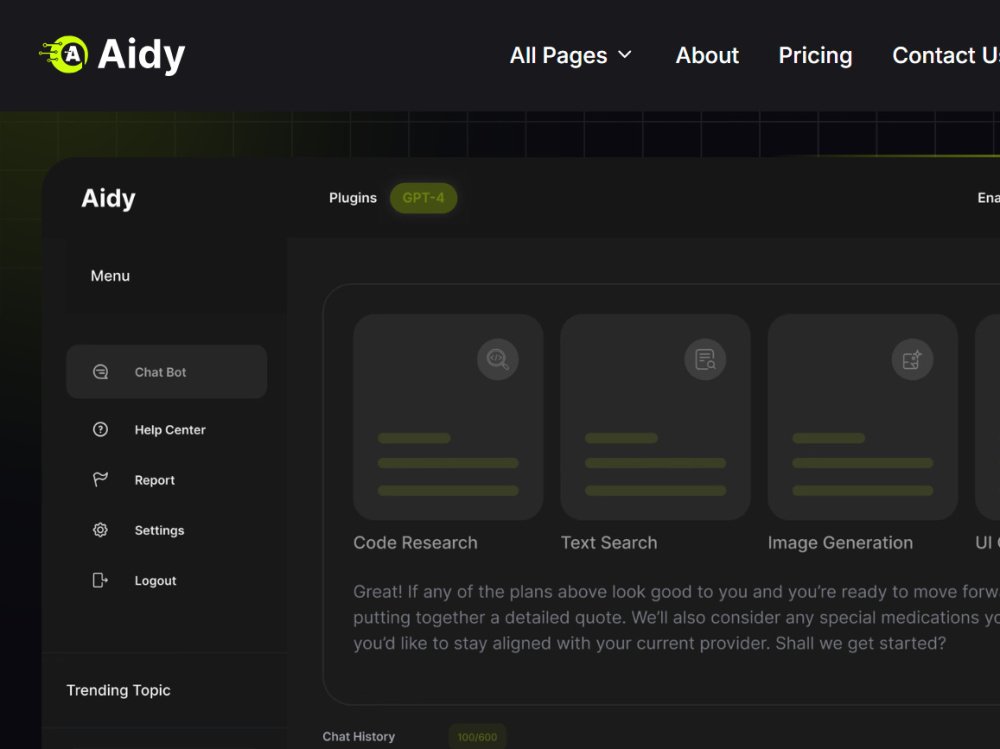
Task: Open the Pricing page
Action: pos(815,56)
